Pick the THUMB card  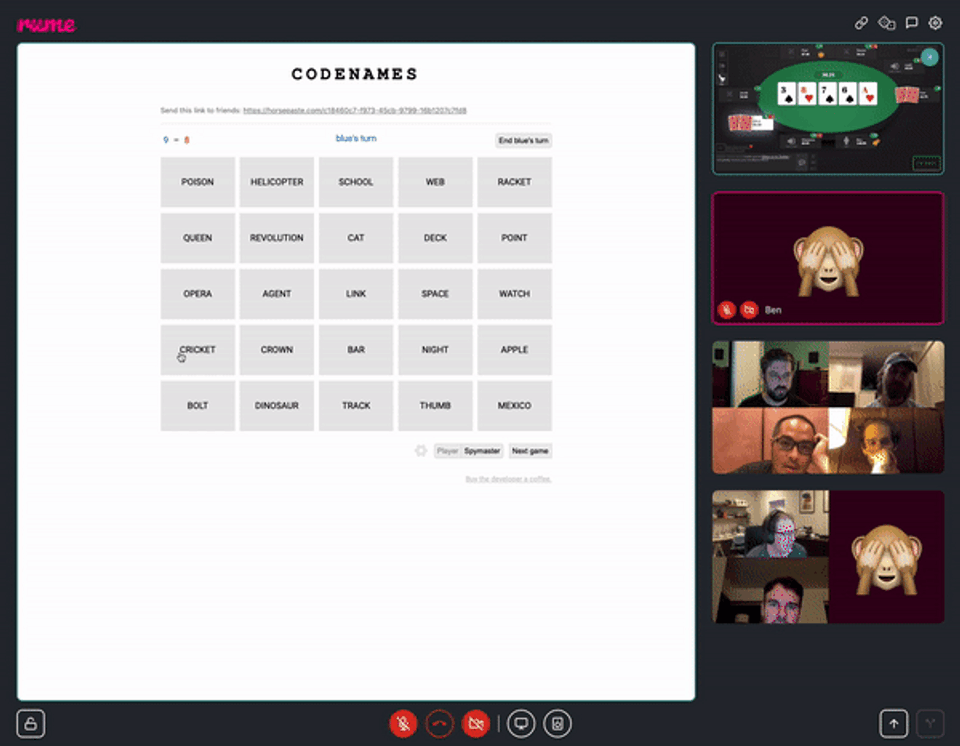[x=435, y=405]
